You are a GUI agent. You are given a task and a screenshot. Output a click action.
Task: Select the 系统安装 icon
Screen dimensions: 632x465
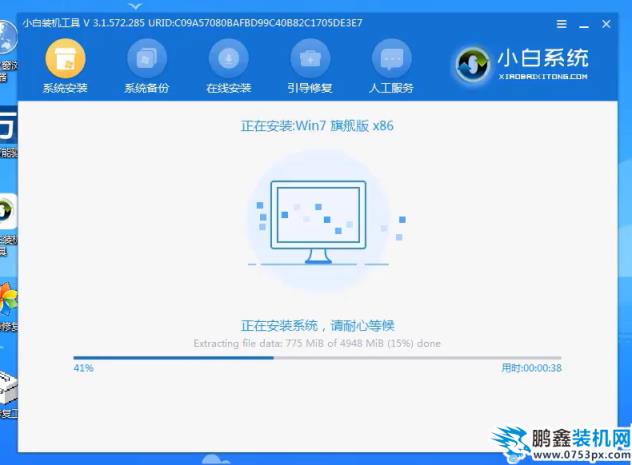pyautogui.click(x=65, y=59)
